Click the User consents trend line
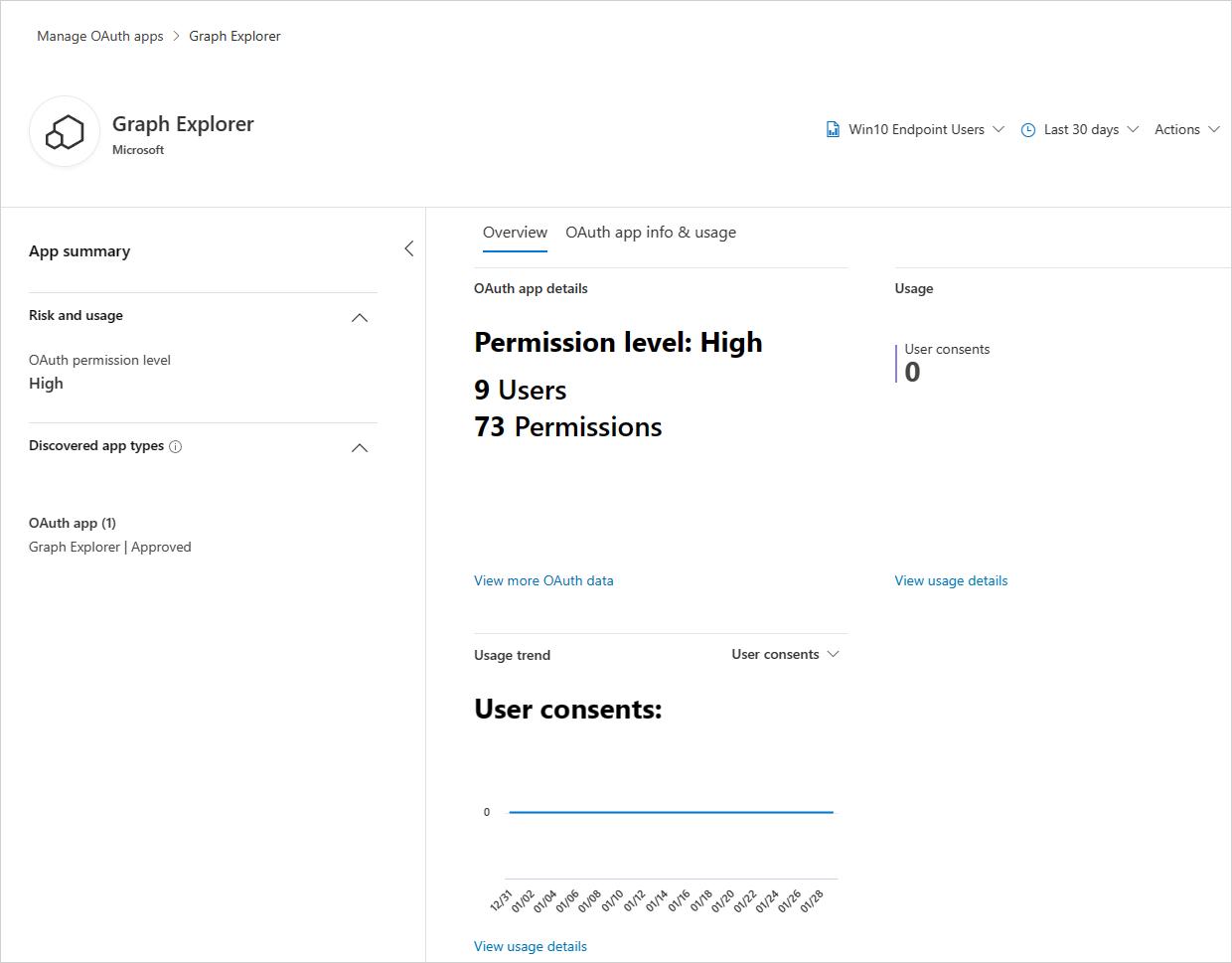 (671, 811)
